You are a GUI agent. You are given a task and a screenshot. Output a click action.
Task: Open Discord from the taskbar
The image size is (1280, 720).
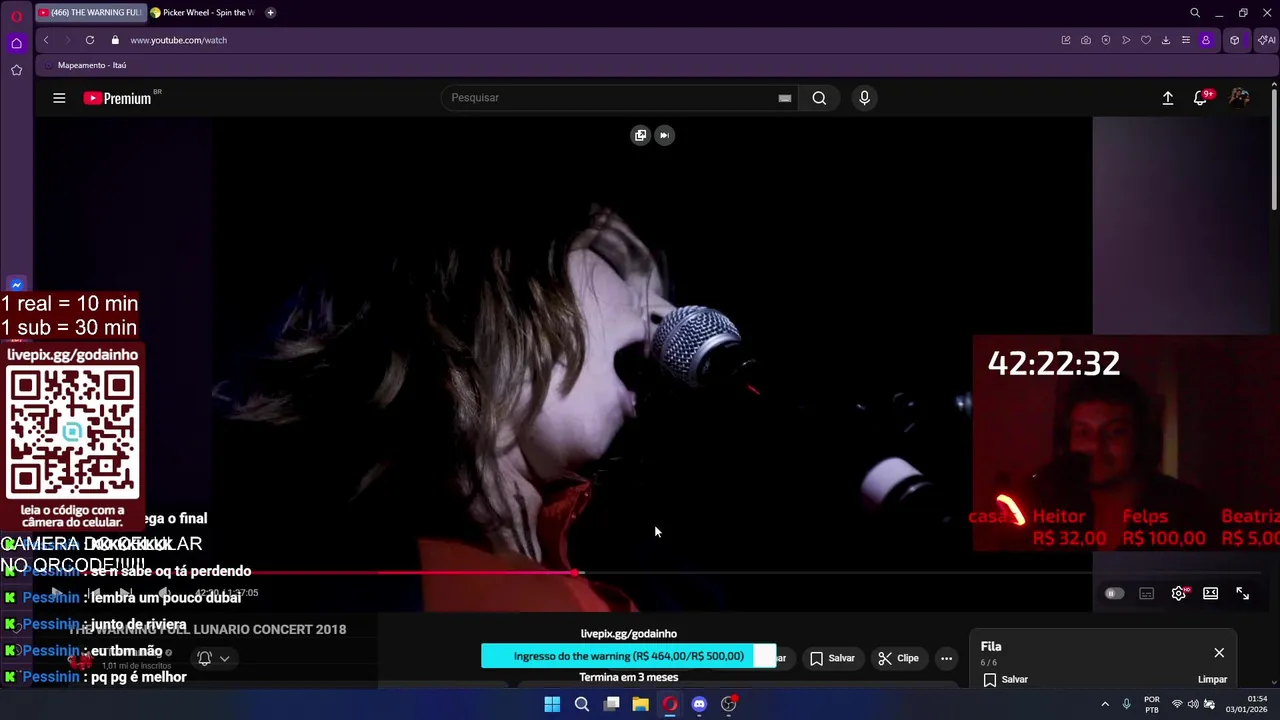point(699,704)
